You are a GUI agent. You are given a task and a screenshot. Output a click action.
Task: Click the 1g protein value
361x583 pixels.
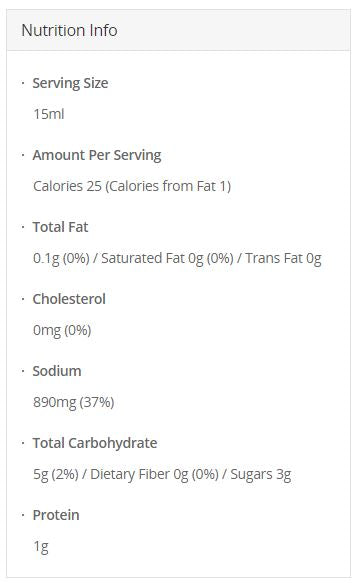[41, 546]
